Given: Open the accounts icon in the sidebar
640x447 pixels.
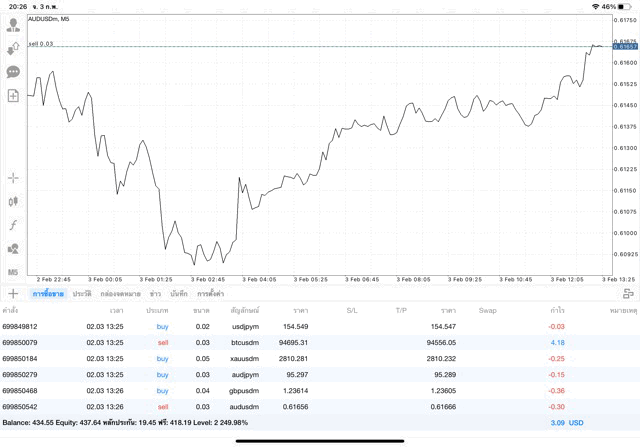Looking at the screenshot, I should coord(13,25).
